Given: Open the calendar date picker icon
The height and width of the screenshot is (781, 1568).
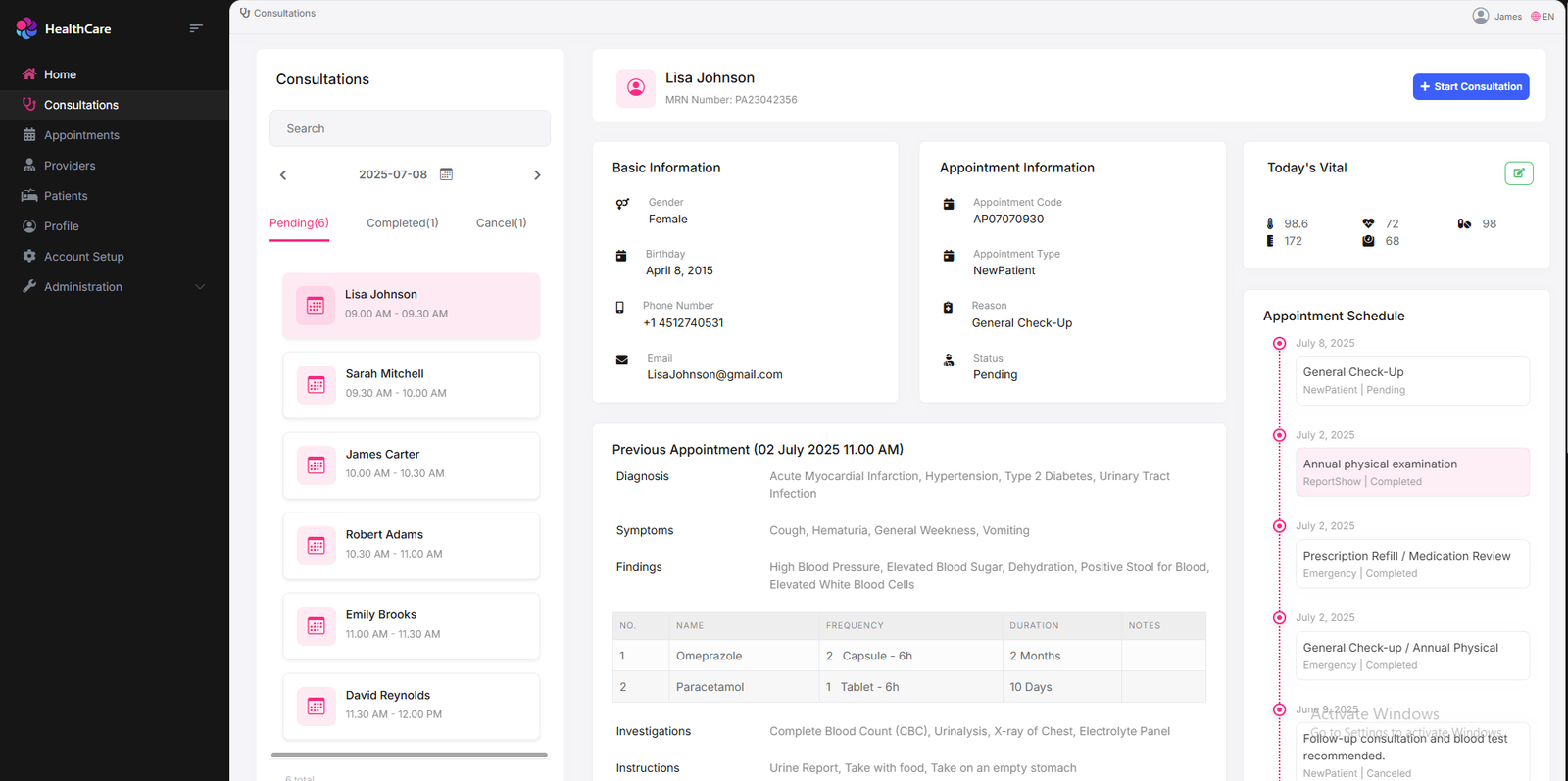Looking at the screenshot, I should click(446, 174).
